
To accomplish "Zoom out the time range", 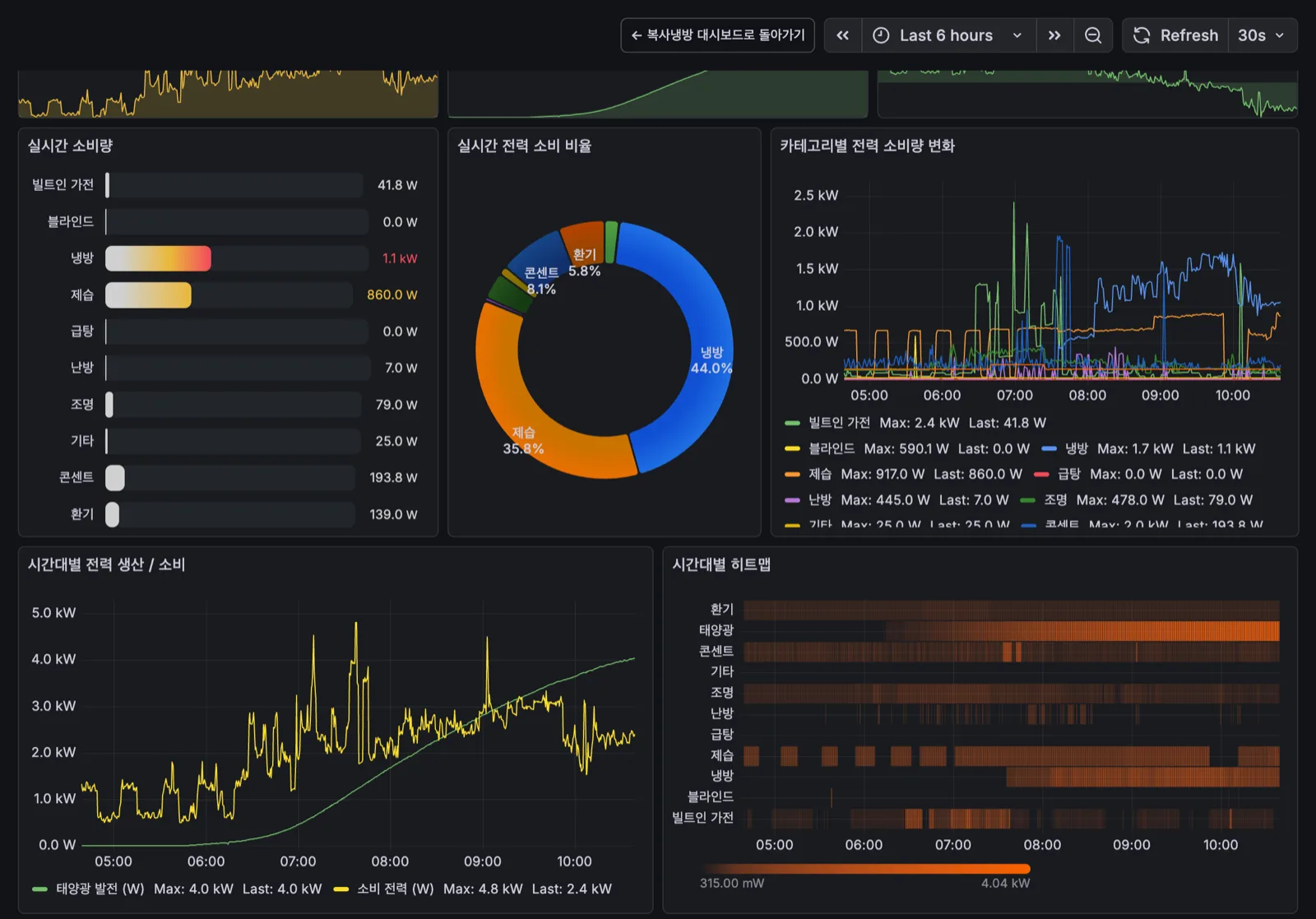I will point(1093,35).
